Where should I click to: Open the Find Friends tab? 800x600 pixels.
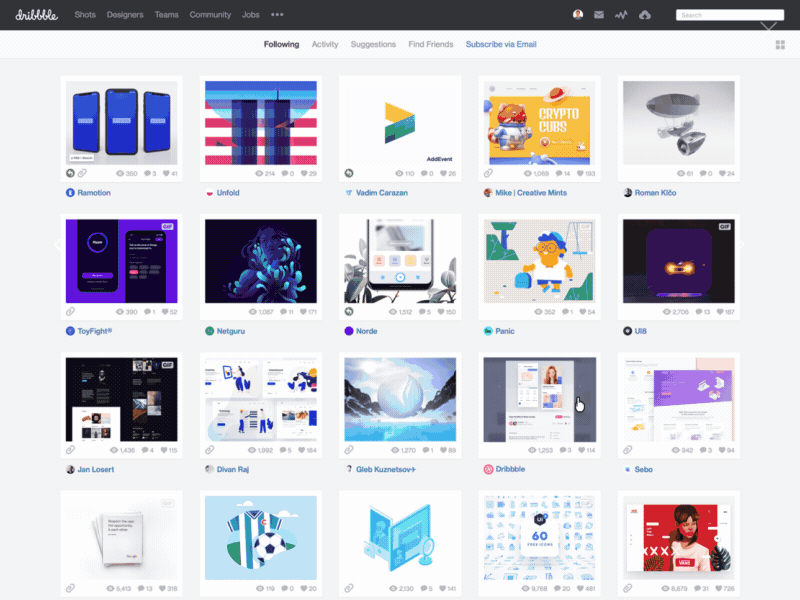click(x=431, y=44)
